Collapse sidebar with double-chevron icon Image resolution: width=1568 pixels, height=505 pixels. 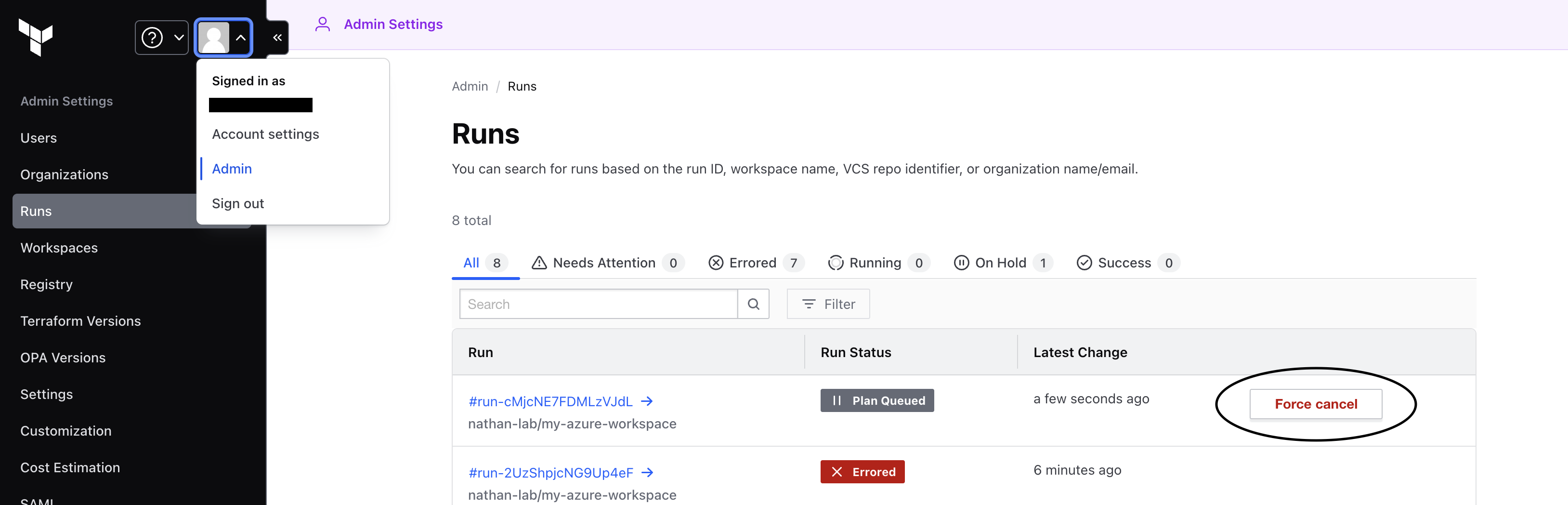(x=277, y=38)
